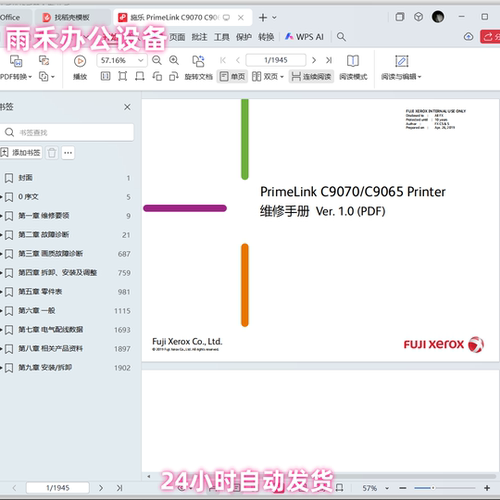Click the fit page icon

[123, 77]
